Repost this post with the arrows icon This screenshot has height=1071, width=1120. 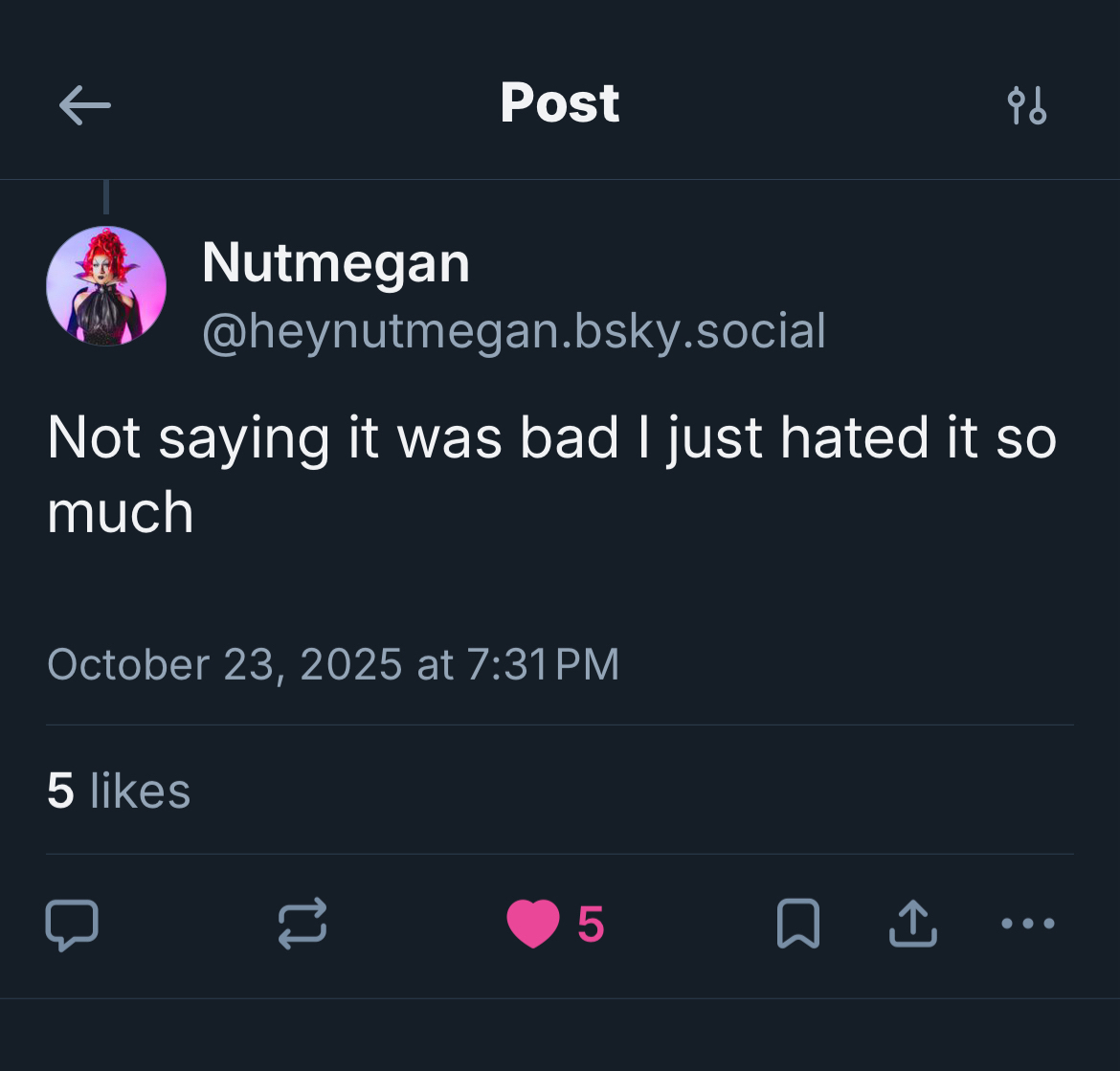[302, 925]
